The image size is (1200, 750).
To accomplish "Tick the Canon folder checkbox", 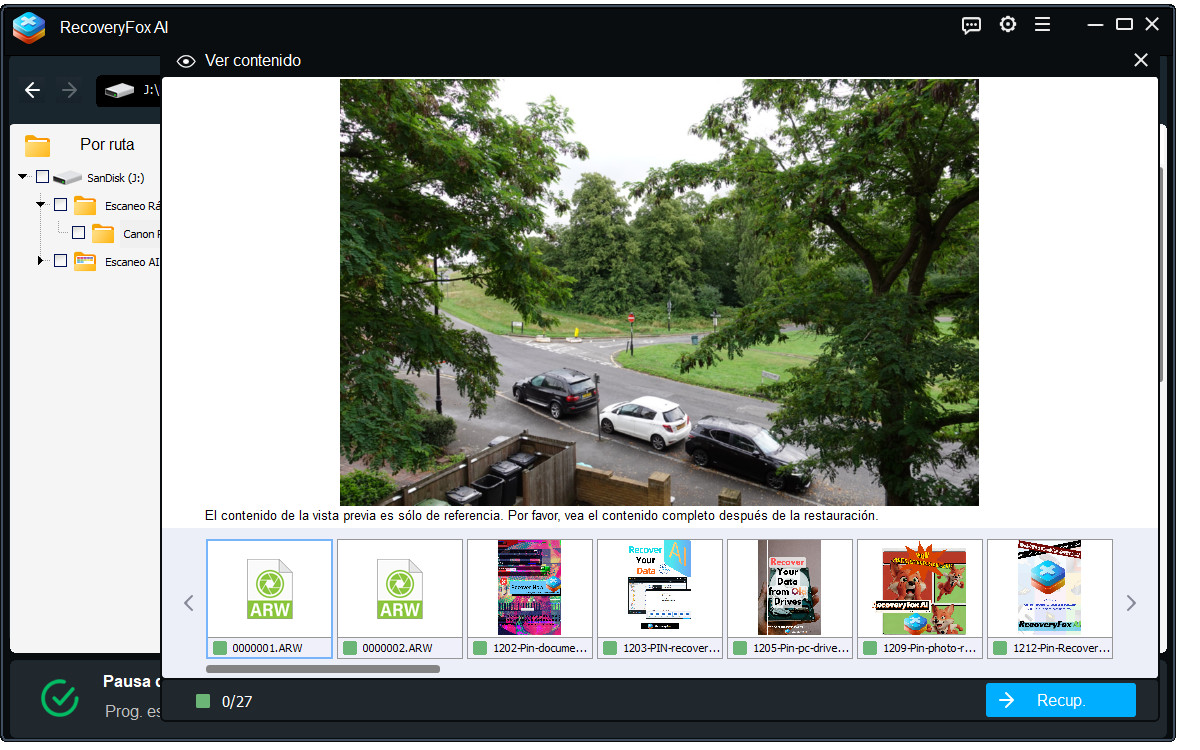I will (78, 233).
